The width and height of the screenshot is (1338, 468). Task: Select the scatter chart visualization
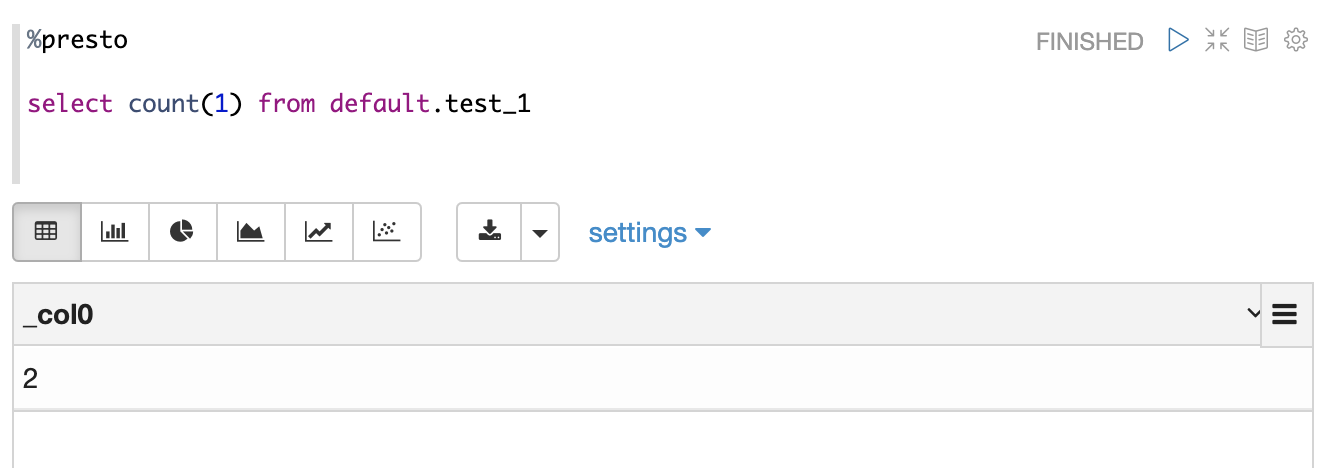pos(387,232)
